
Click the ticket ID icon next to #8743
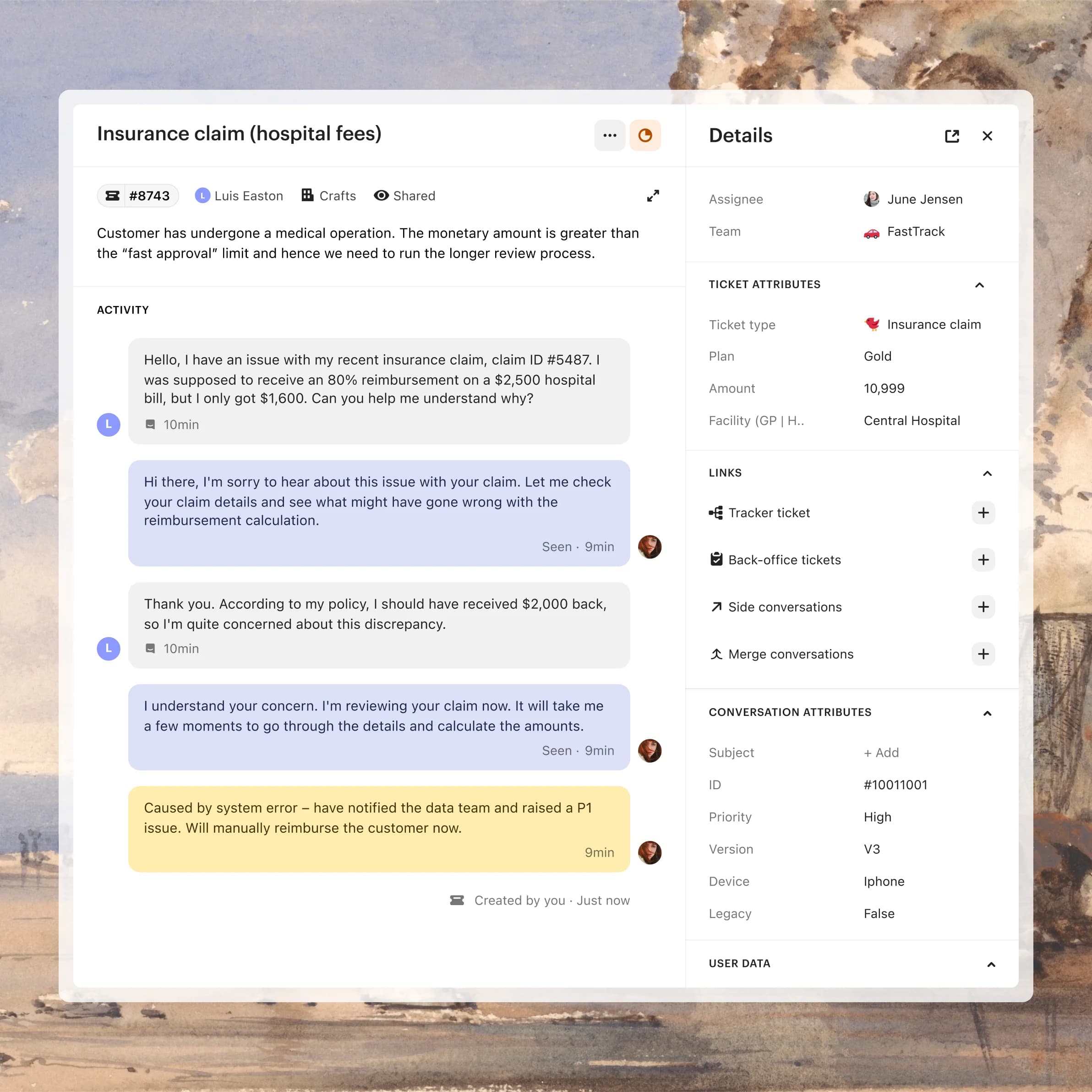113,196
